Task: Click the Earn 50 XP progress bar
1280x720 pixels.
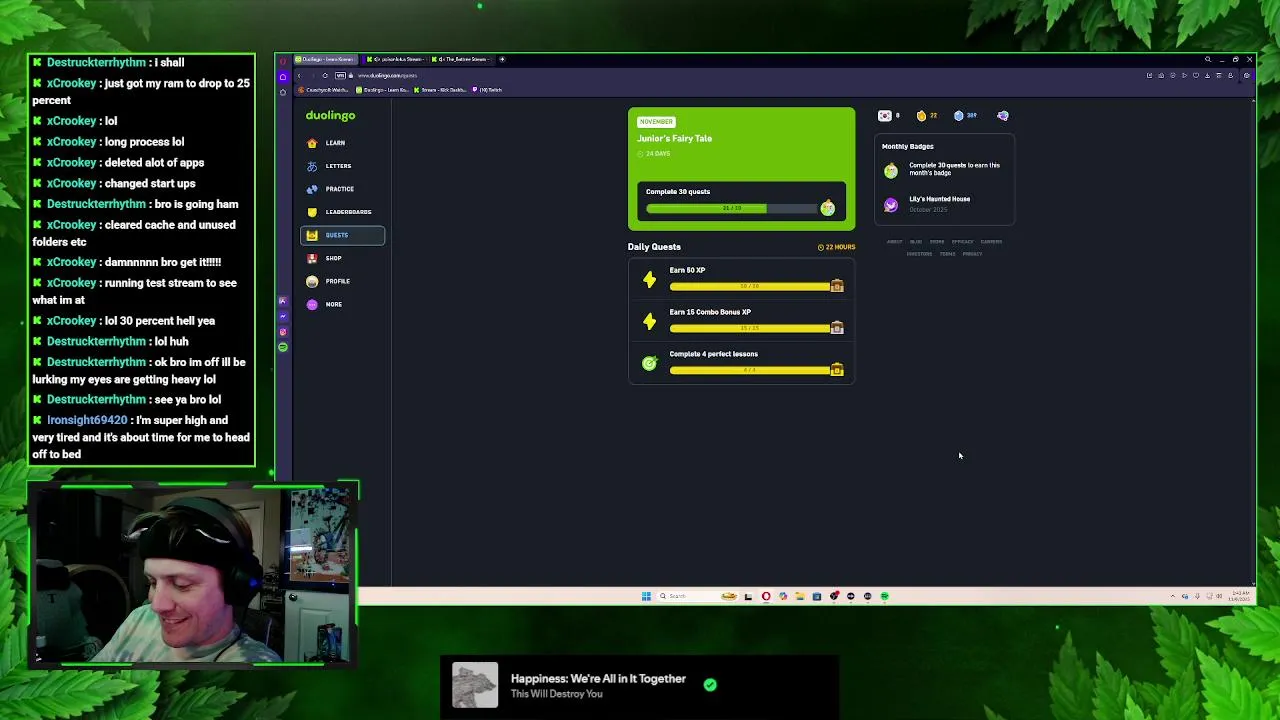Action: [x=750, y=287]
